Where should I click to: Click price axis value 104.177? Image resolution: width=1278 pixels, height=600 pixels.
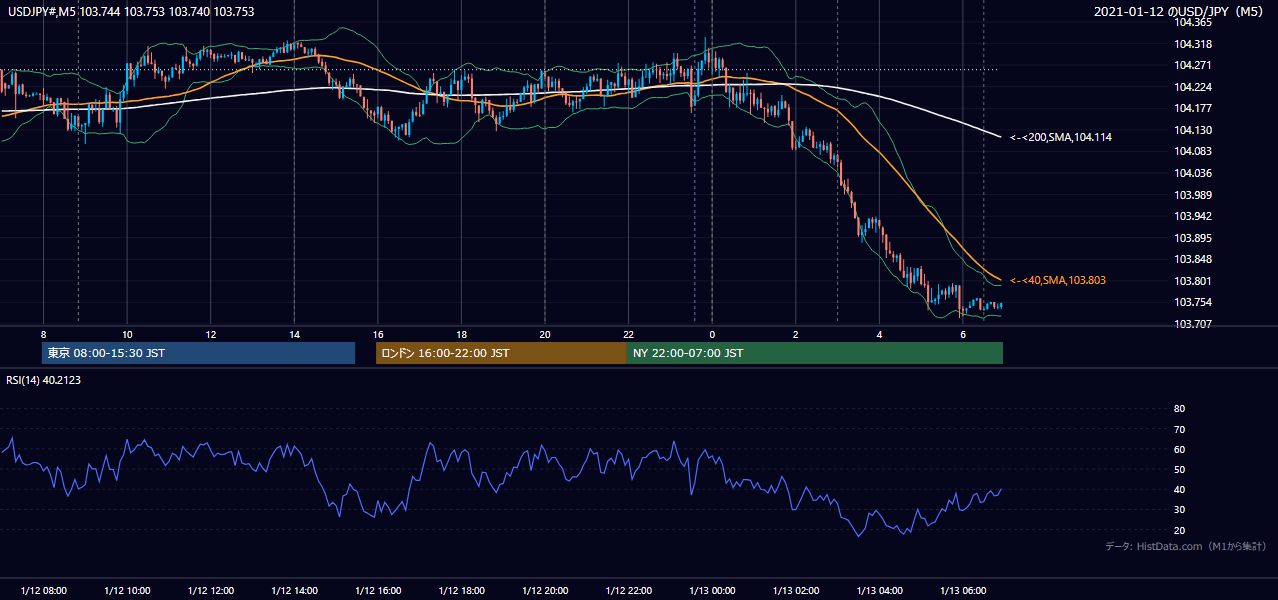tap(1193, 108)
